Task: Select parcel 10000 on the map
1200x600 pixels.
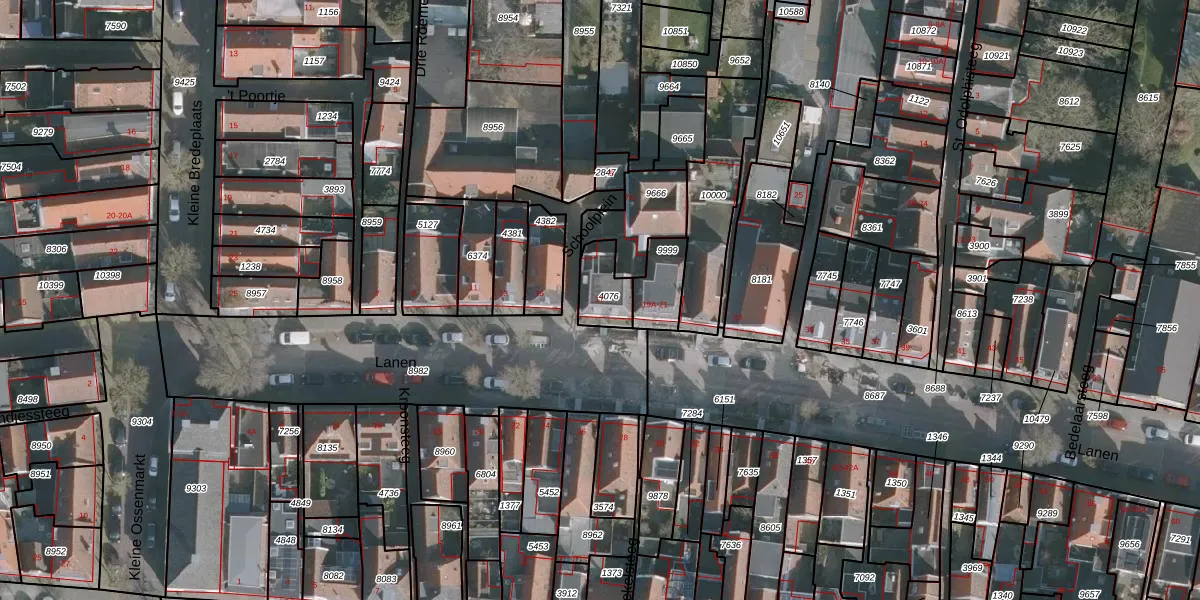Action: pos(714,195)
